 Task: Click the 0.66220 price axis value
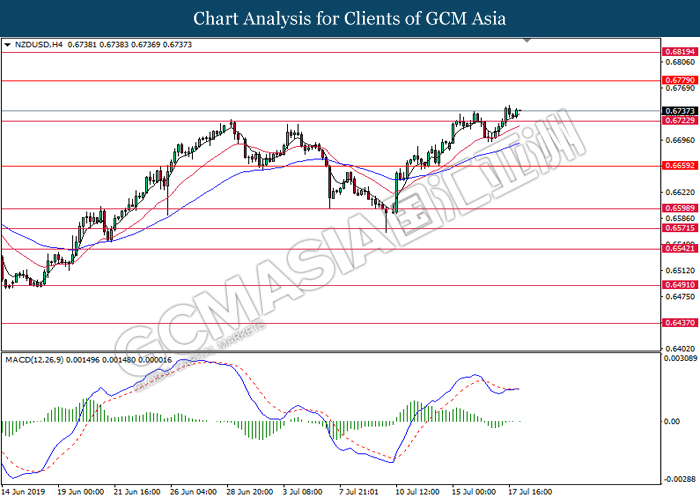pos(680,192)
